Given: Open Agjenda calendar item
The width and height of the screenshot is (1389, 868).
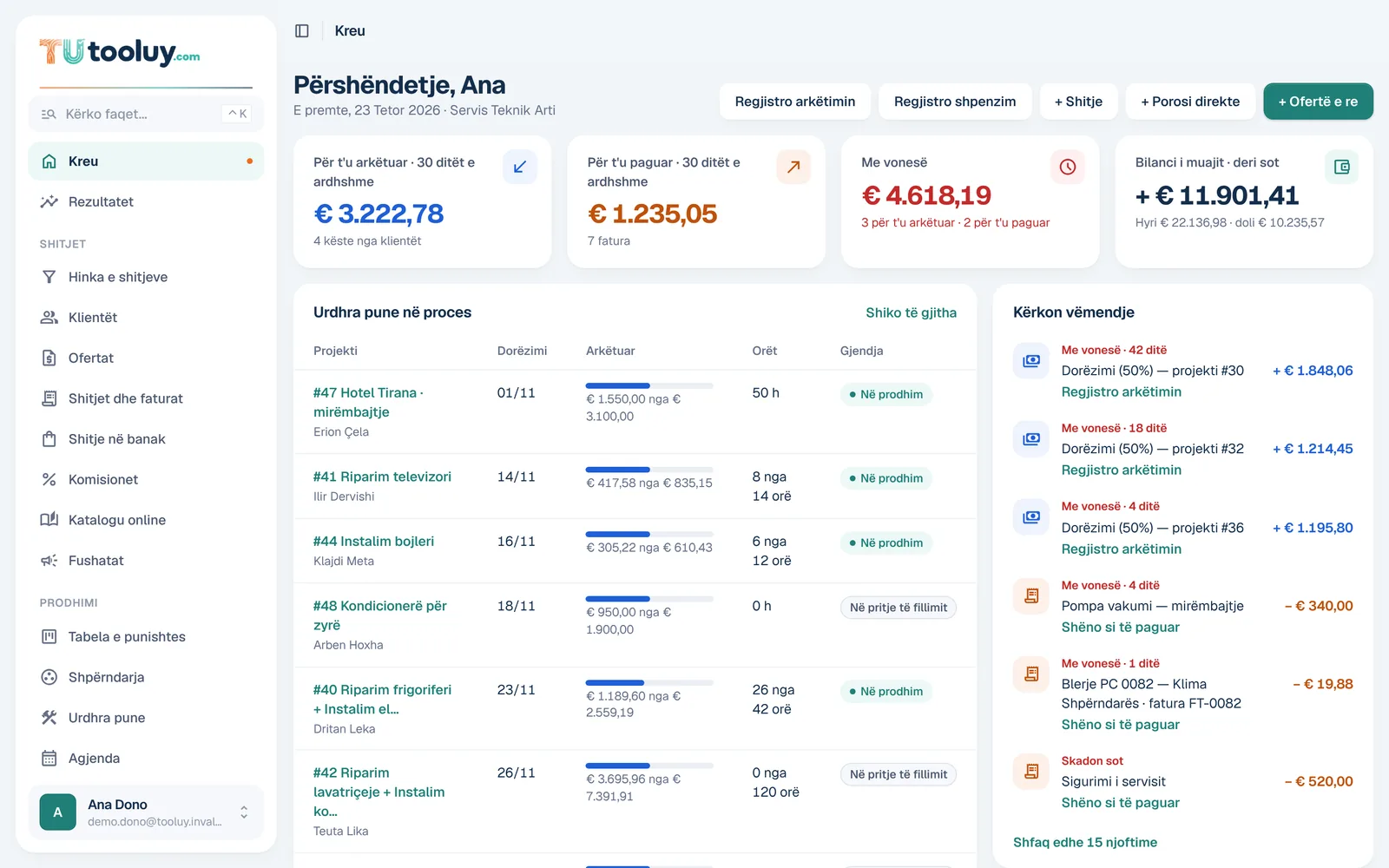Looking at the screenshot, I should 146,758.
